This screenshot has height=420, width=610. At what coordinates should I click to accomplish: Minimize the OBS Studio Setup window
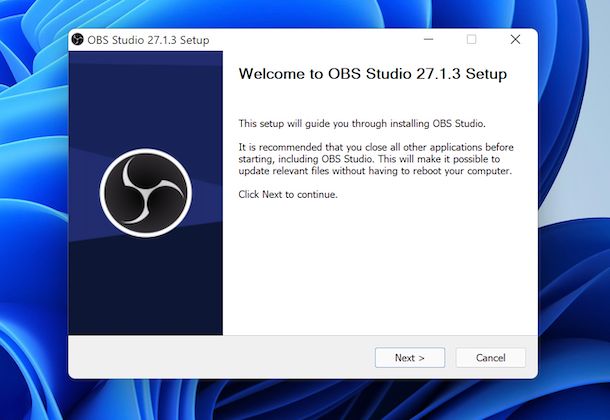click(x=428, y=39)
